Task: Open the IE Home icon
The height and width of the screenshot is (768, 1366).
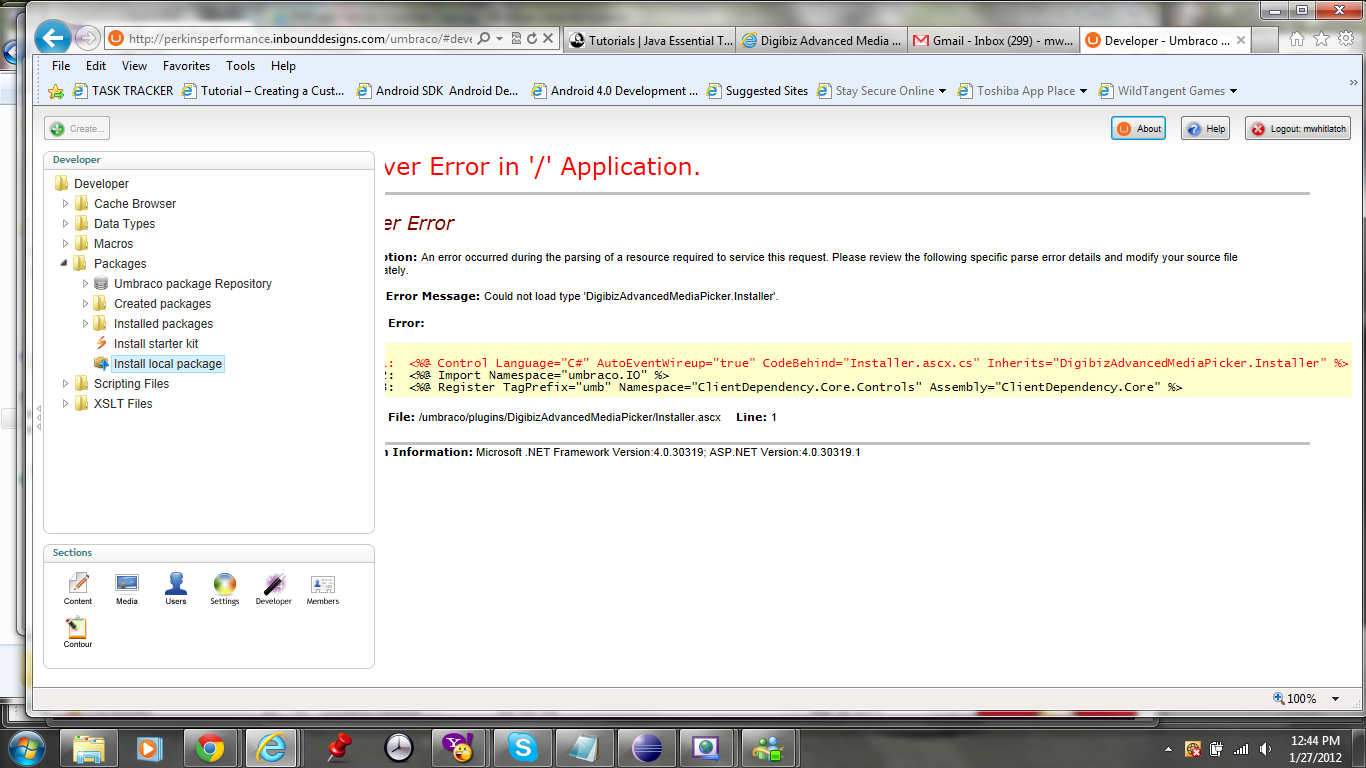Action: [x=1297, y=39]
